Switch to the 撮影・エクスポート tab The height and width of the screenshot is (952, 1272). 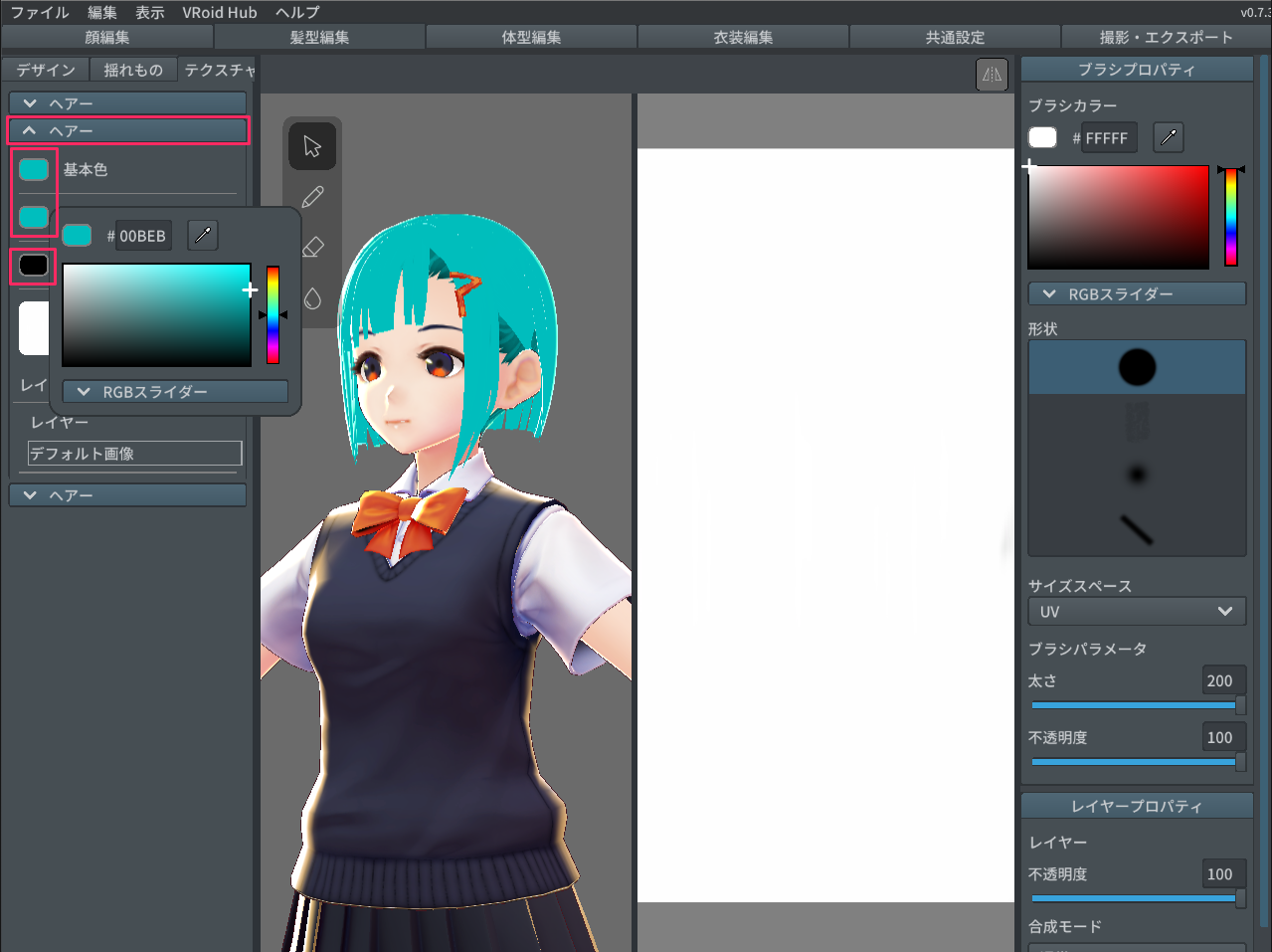(1166, 37)
